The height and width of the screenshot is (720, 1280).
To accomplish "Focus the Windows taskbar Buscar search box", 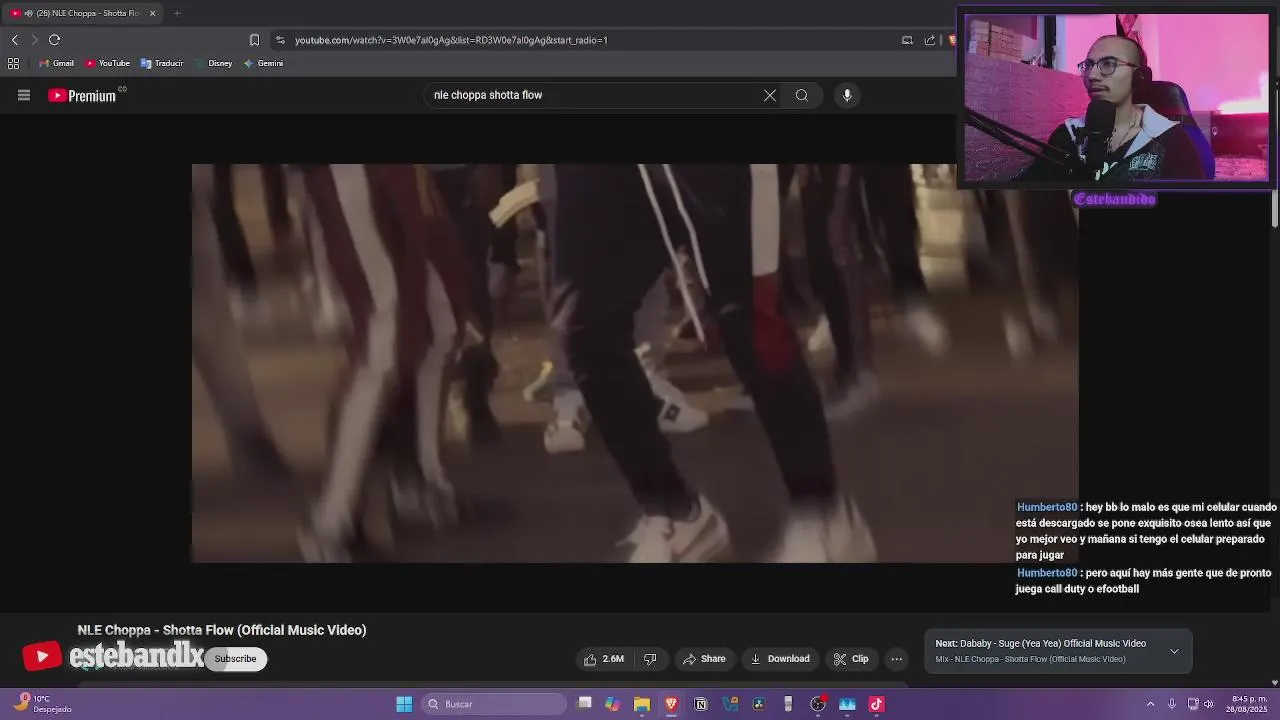I will (x=494, y=704).
